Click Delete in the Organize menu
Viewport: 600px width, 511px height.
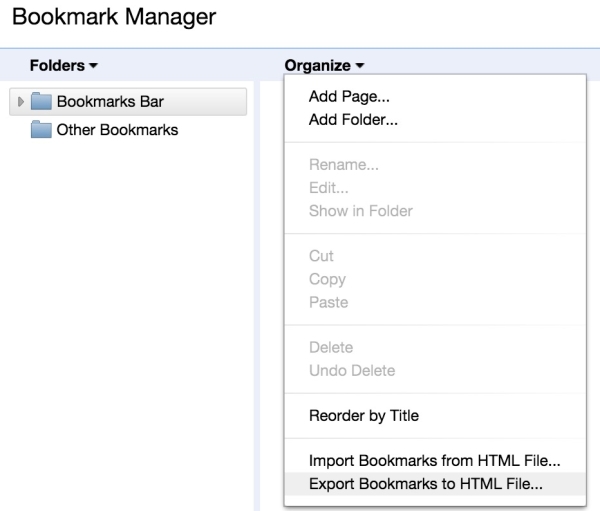tap(330, 347)
